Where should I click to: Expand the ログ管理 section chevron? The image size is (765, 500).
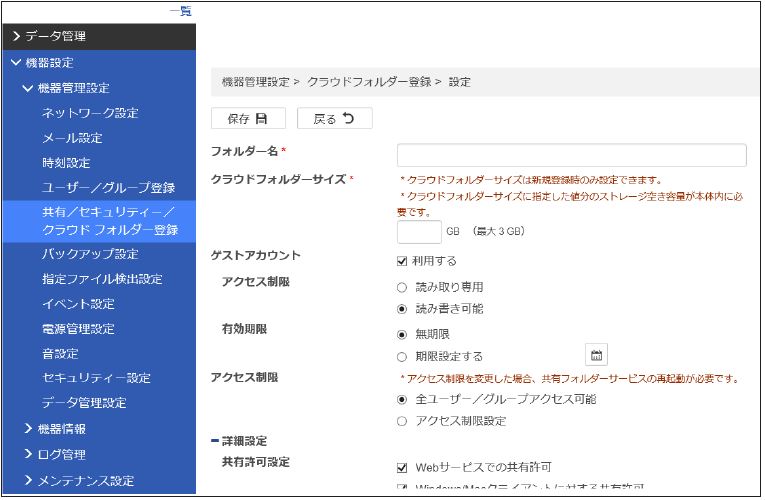(x=28, y=454)
